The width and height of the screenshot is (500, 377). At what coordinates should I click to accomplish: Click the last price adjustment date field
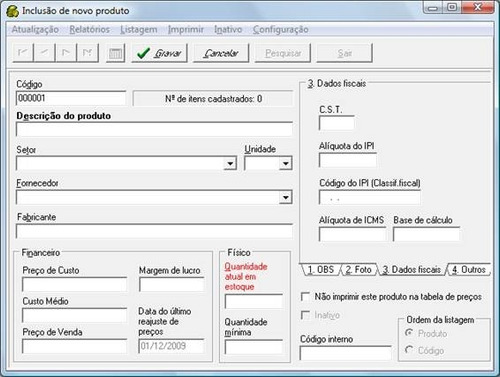[171, 346]
